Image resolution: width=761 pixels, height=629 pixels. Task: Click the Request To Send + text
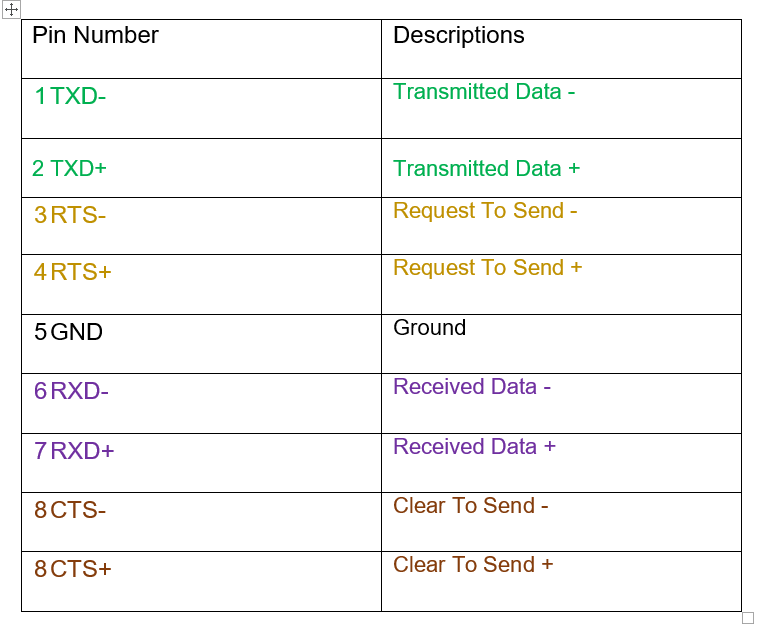pyautogui.click(x=487, y=268)
